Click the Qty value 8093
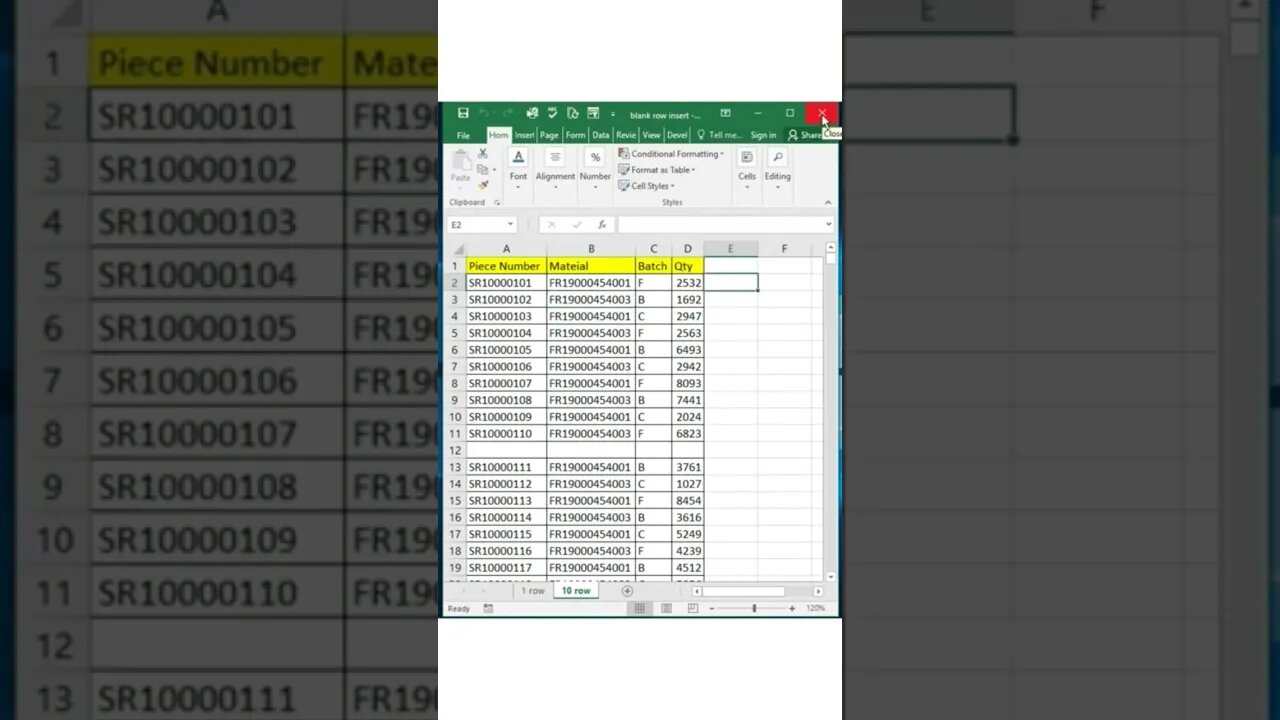The height and width of the screenshot is (720, 1280). [688, 383]
